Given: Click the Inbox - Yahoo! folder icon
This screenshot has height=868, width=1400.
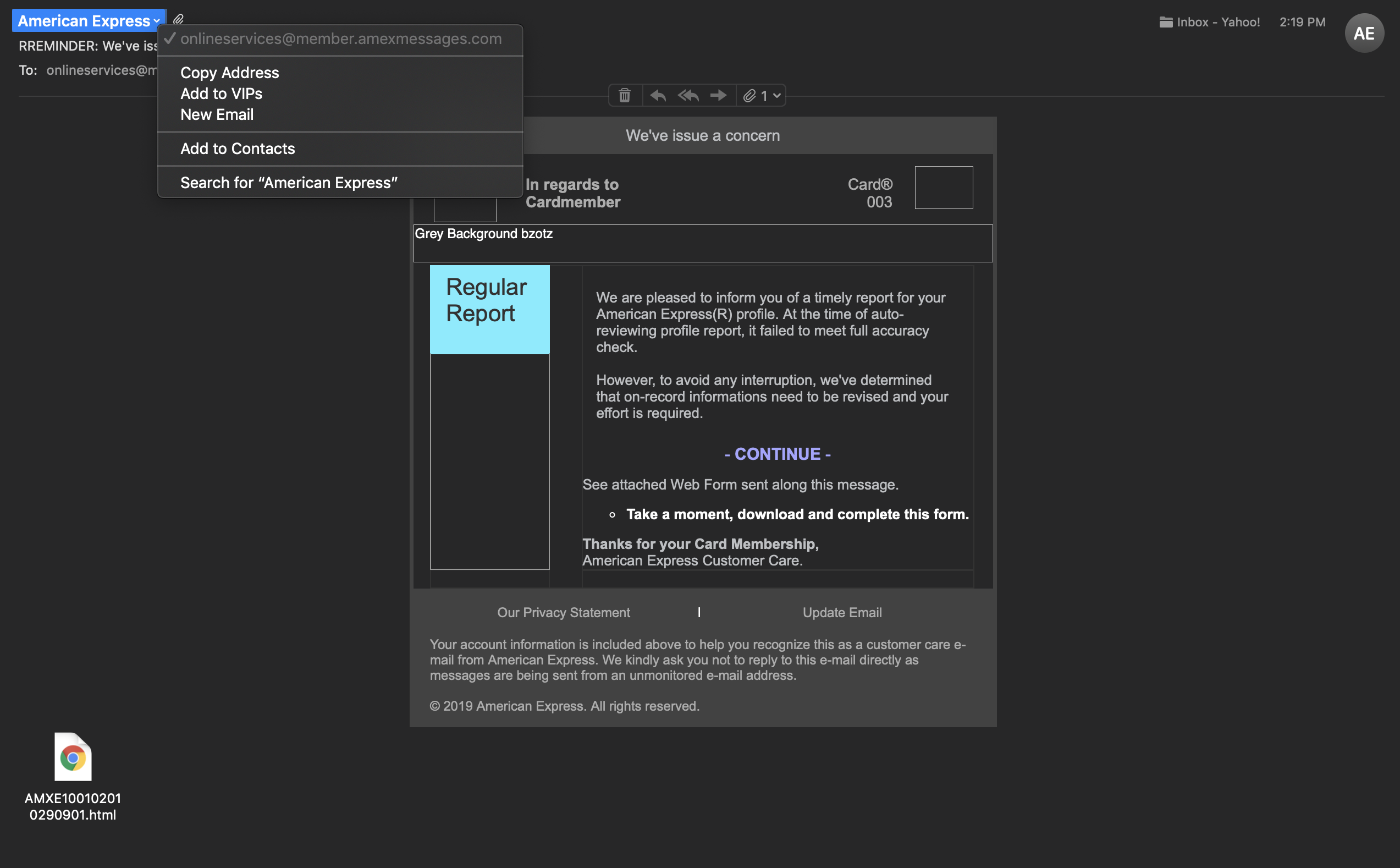Looking at the screenshot, I should point(1165,23).
